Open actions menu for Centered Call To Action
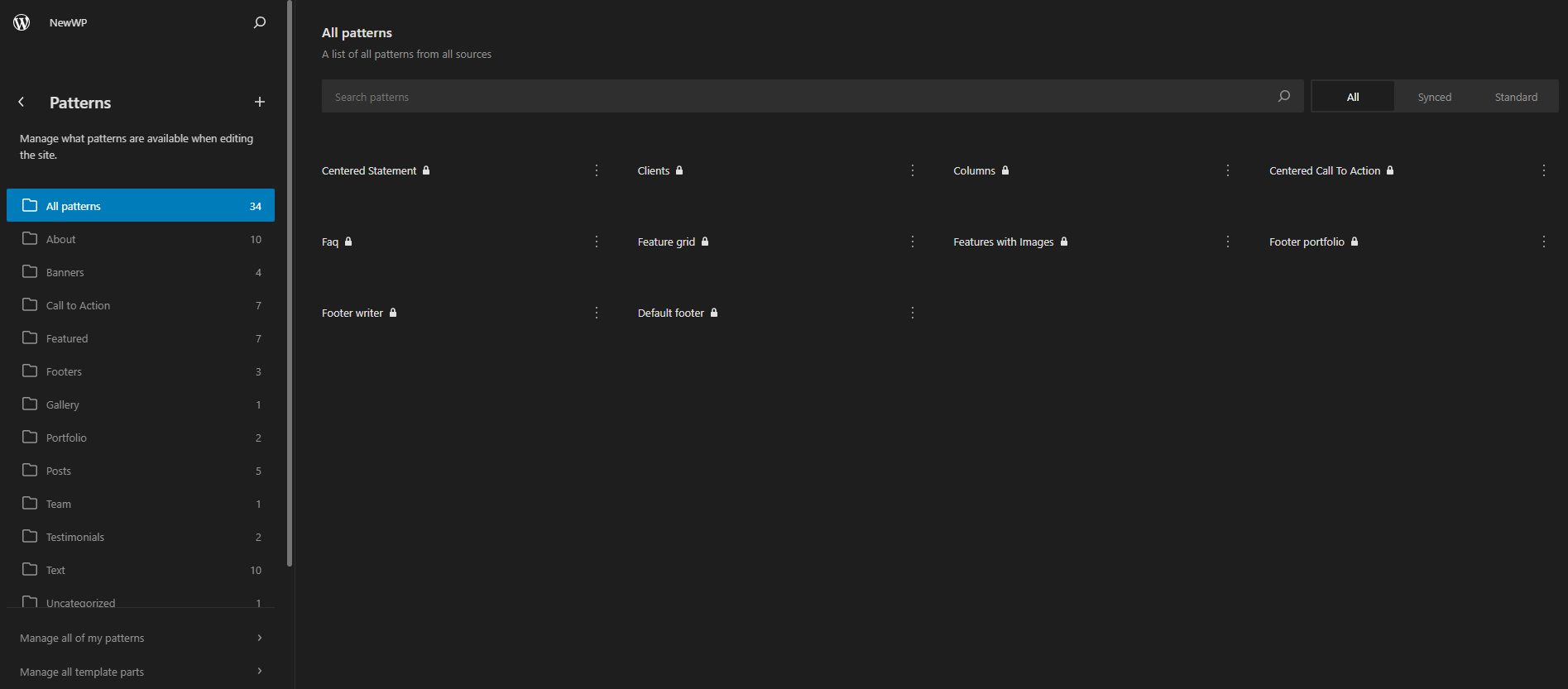 [1544, 170]
